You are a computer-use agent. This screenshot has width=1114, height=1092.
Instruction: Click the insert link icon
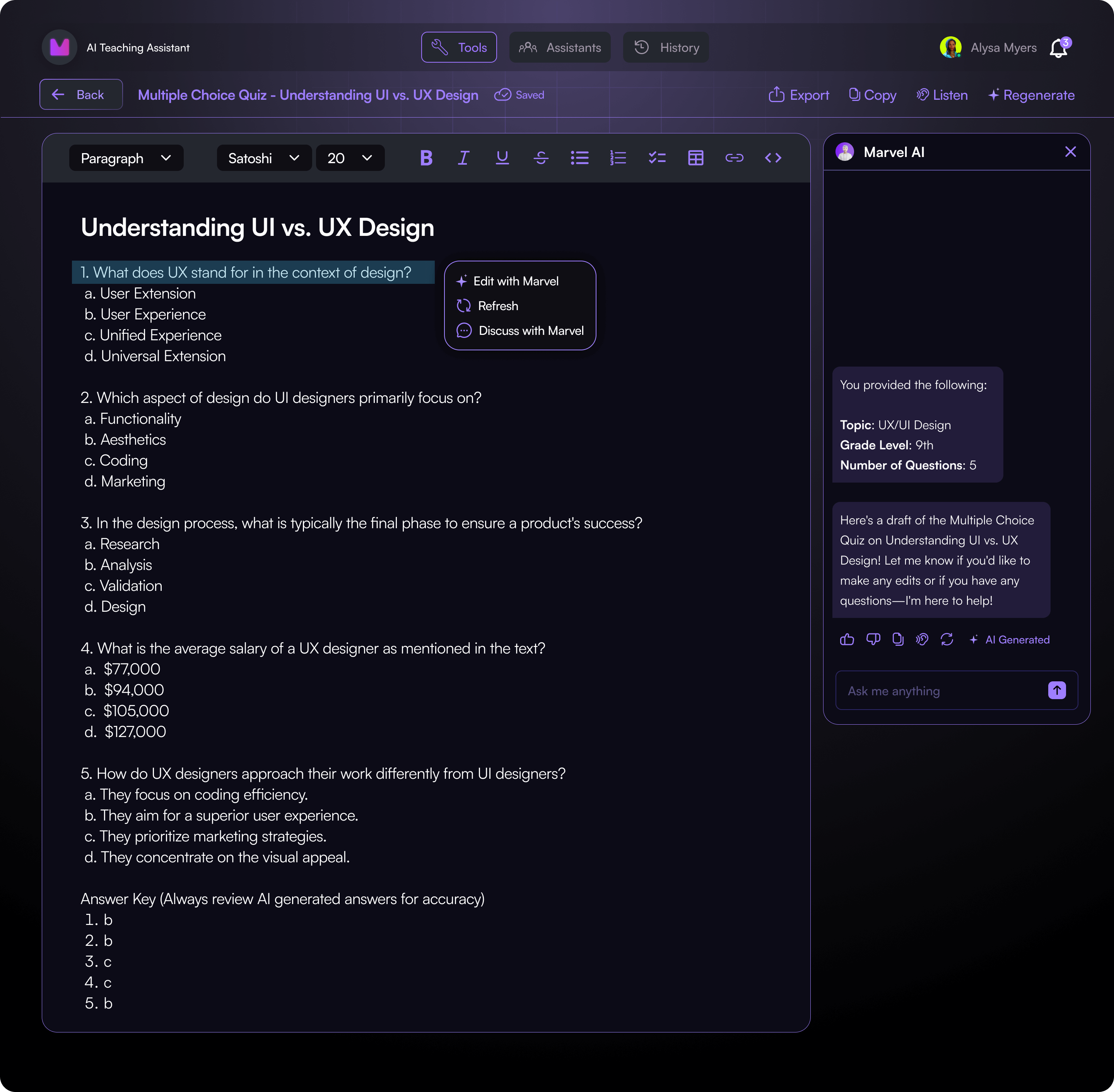click(x=734, y=158)
